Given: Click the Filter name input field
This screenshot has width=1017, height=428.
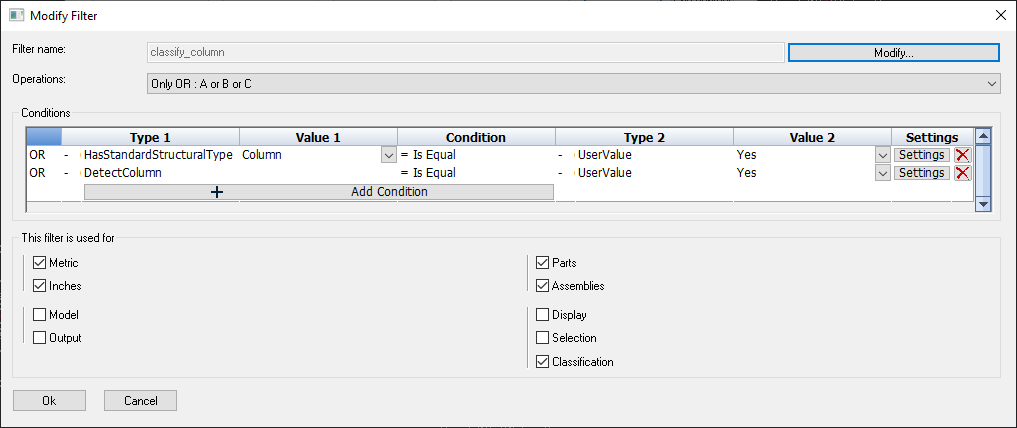Looking at the screenshot, I should pos(464,53).
